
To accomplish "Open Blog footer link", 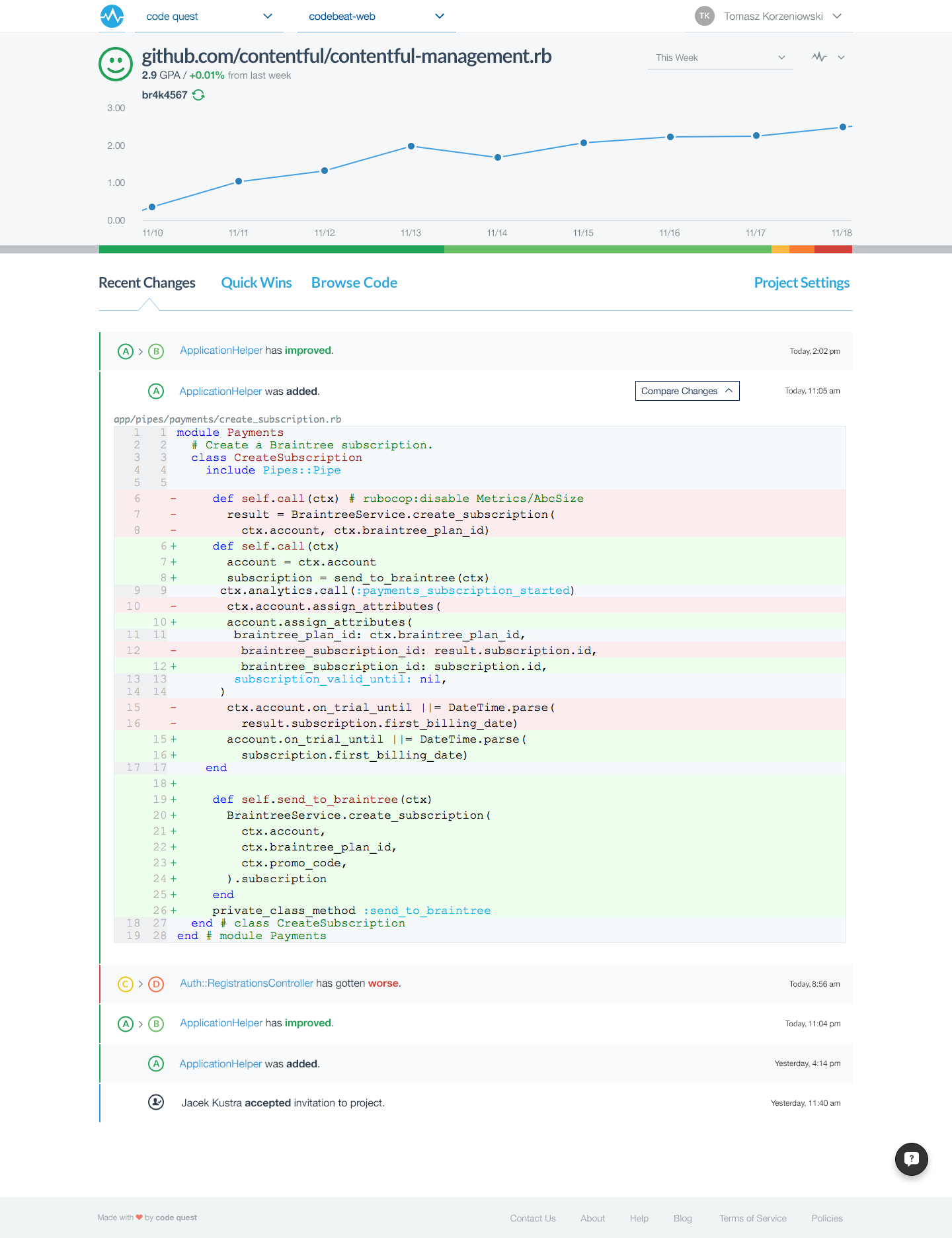I will [x=683, y=1218].
